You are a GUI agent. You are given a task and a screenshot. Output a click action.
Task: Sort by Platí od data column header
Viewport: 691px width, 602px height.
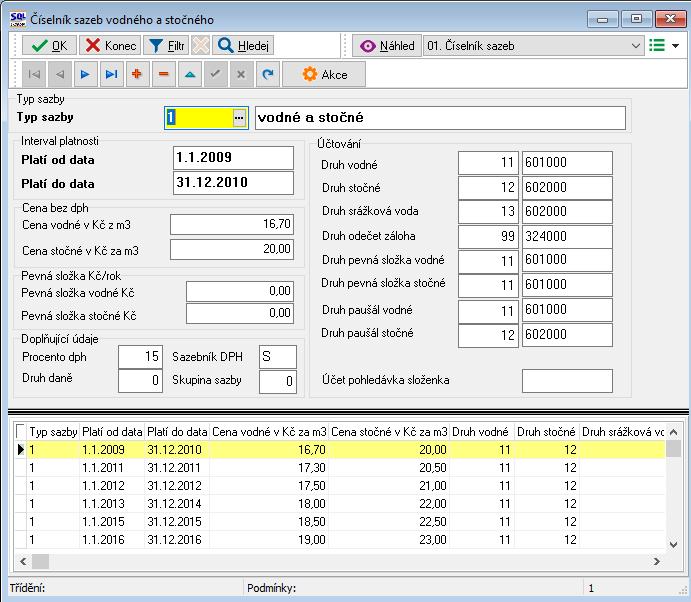[x=112, y=432]
